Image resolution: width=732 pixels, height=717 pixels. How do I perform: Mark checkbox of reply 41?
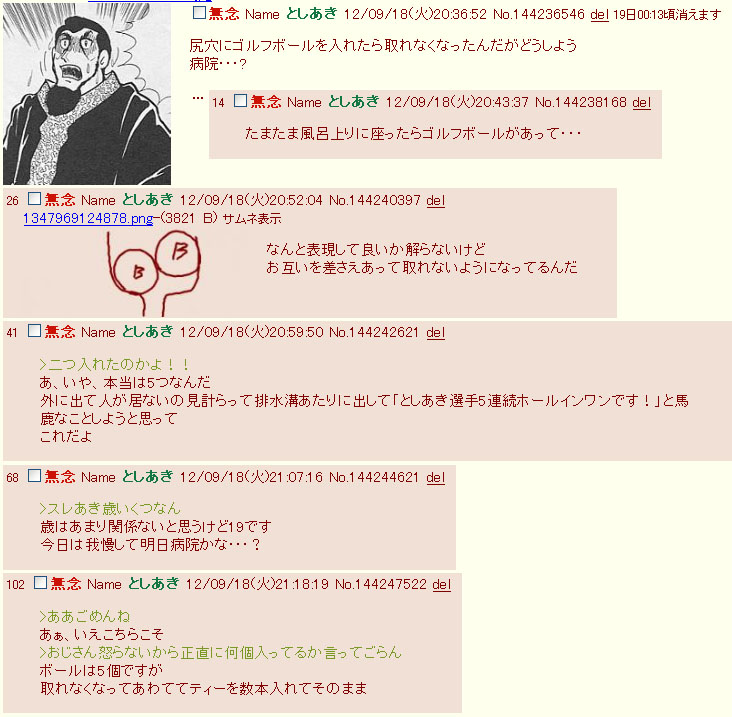click(x=35, y=331)
